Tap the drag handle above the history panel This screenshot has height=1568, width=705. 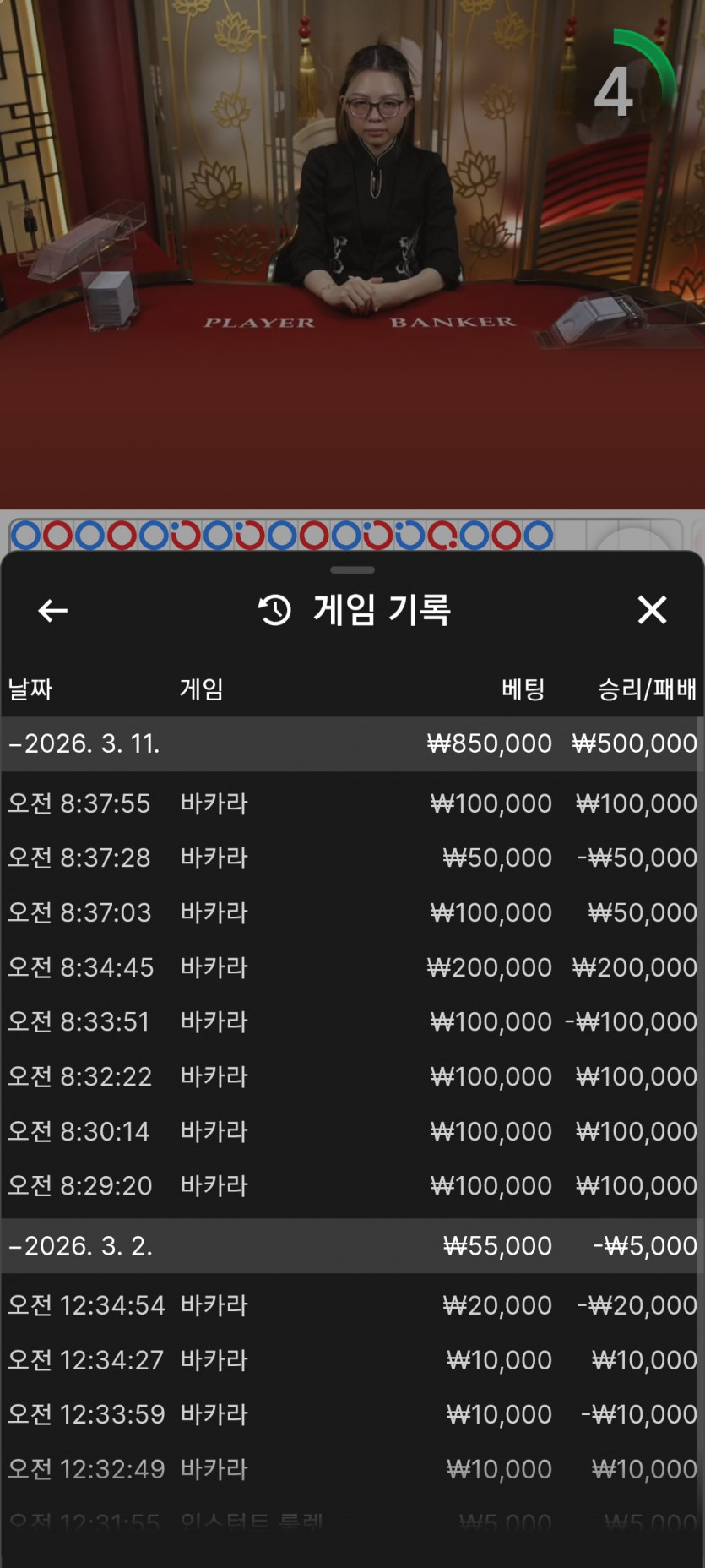pos(352,570)
